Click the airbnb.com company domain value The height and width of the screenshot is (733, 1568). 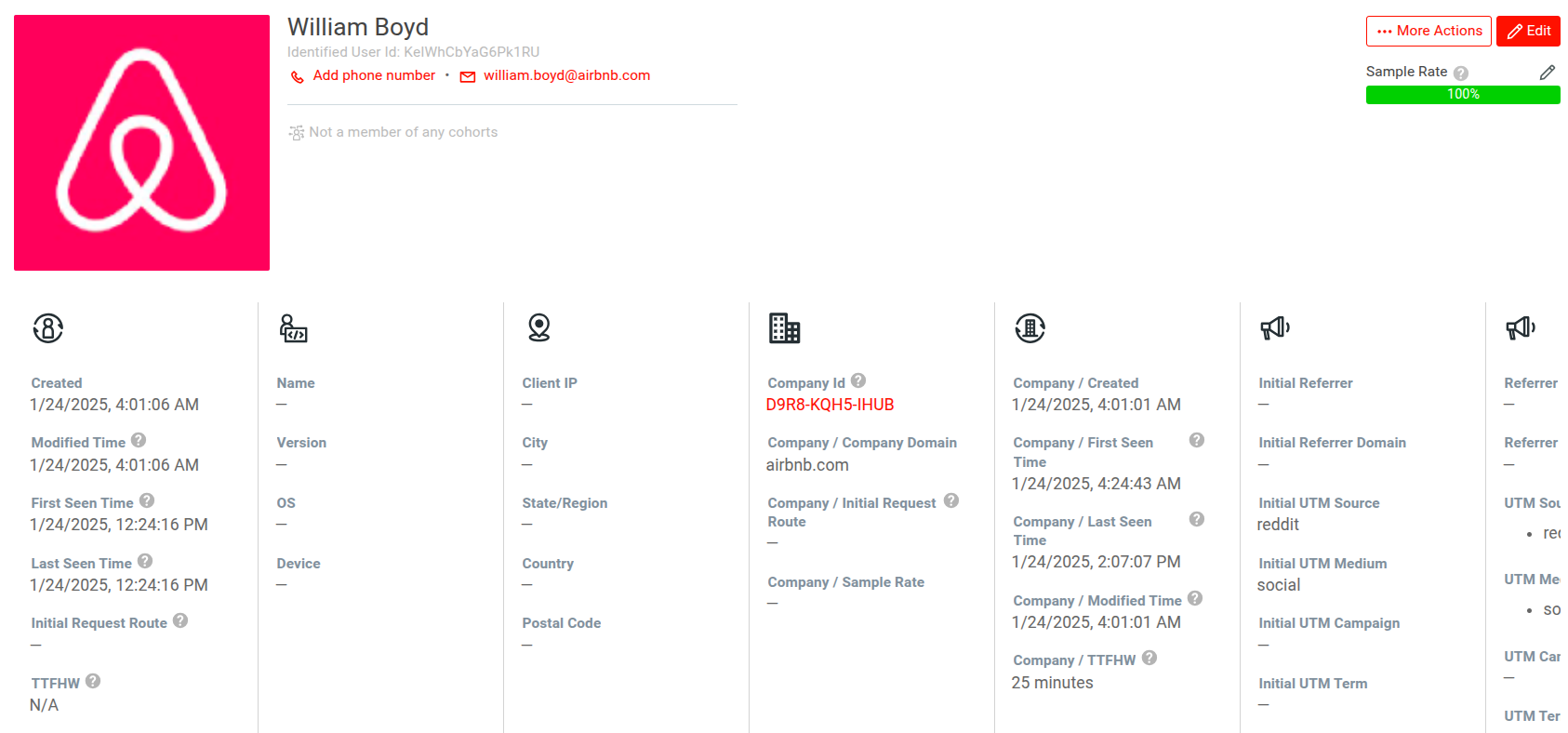coord(807,465)
